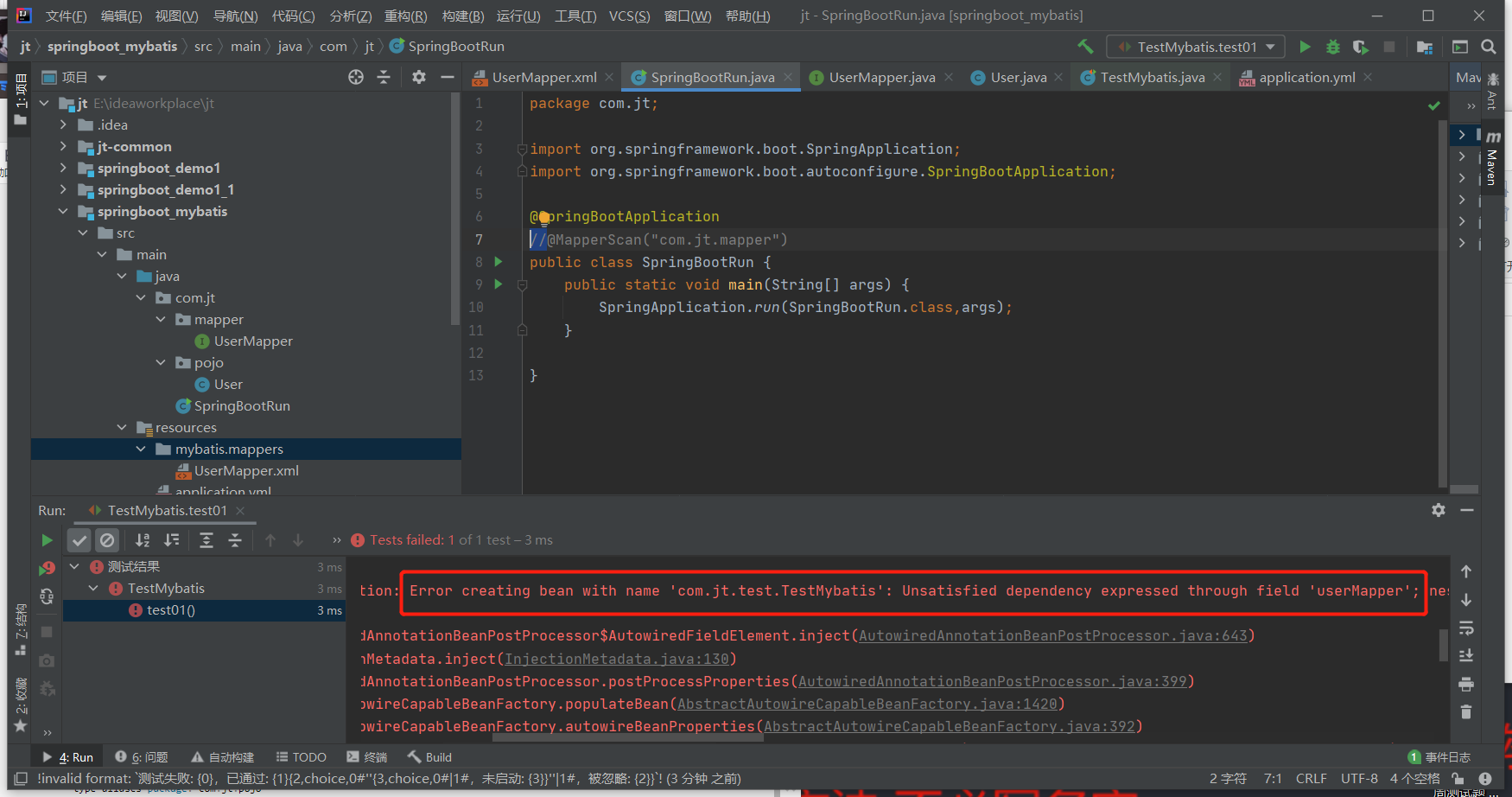Close the UserMapper.java tab
The height and width of the screenshot is (797, 1512).
pyautogui.click(x=949, y=77)
